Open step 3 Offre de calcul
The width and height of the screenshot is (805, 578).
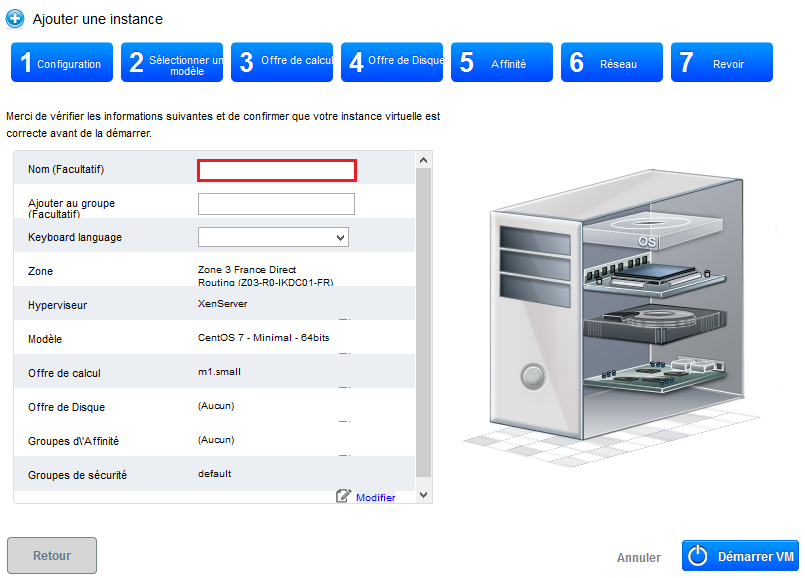(282, 63)
